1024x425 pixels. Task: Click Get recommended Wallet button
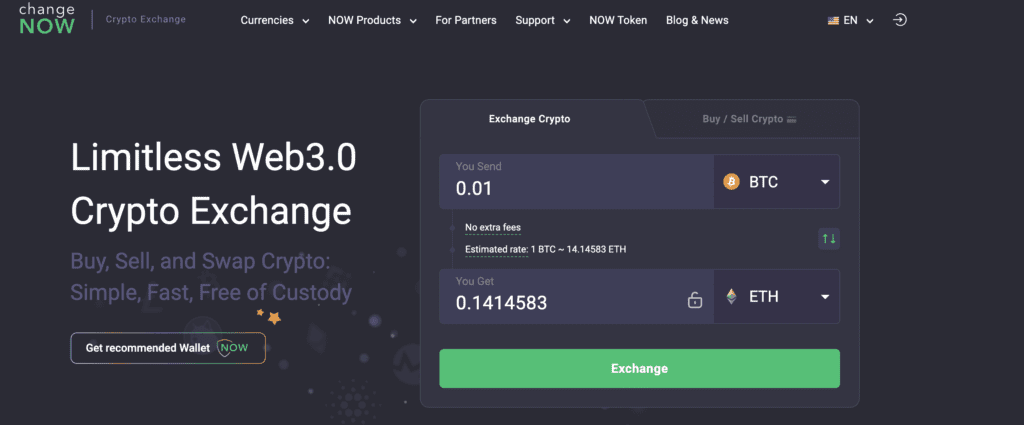pos(168,348)
